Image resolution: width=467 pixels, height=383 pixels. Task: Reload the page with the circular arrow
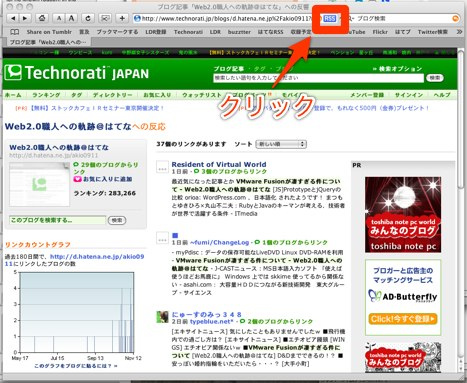pos(88,18)
